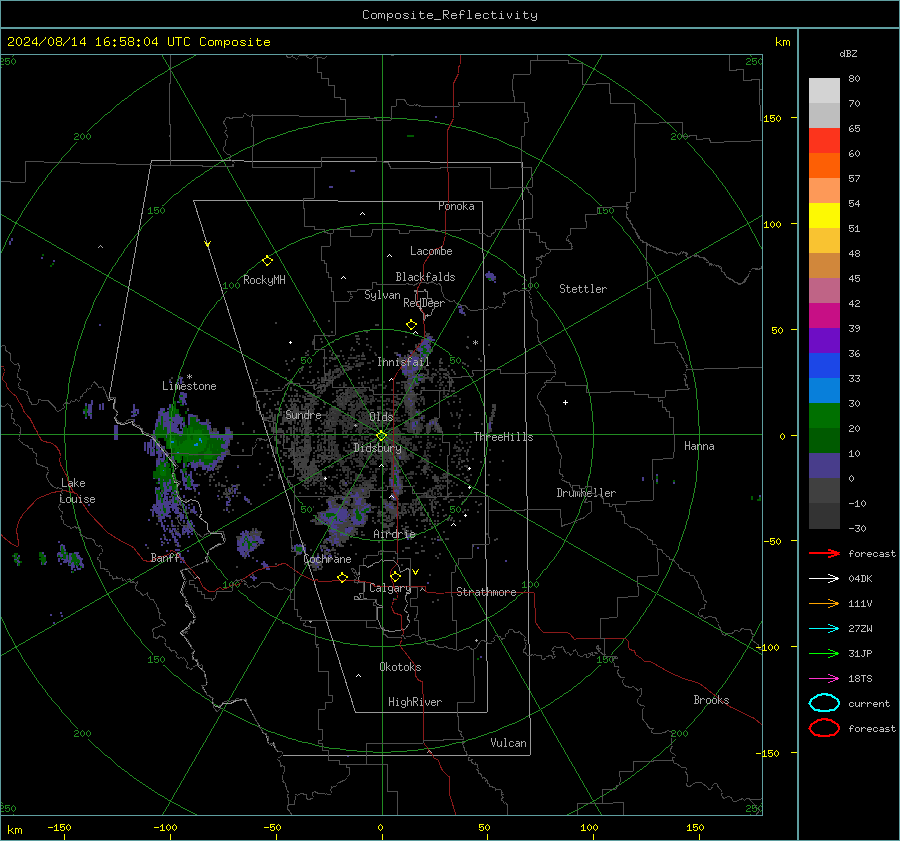Click the RedDeer city label
Viewport: 900px width, 841px height.
424,303
